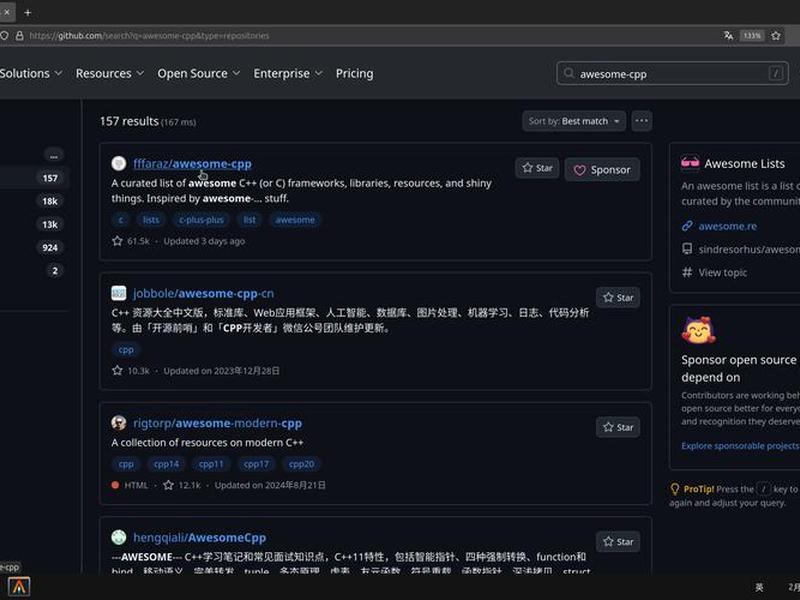Image resolution: width=800 pixels, height=600 pixels.
Task: Open fffaraz/awesome-cpp repository
Action: [192, 164]
